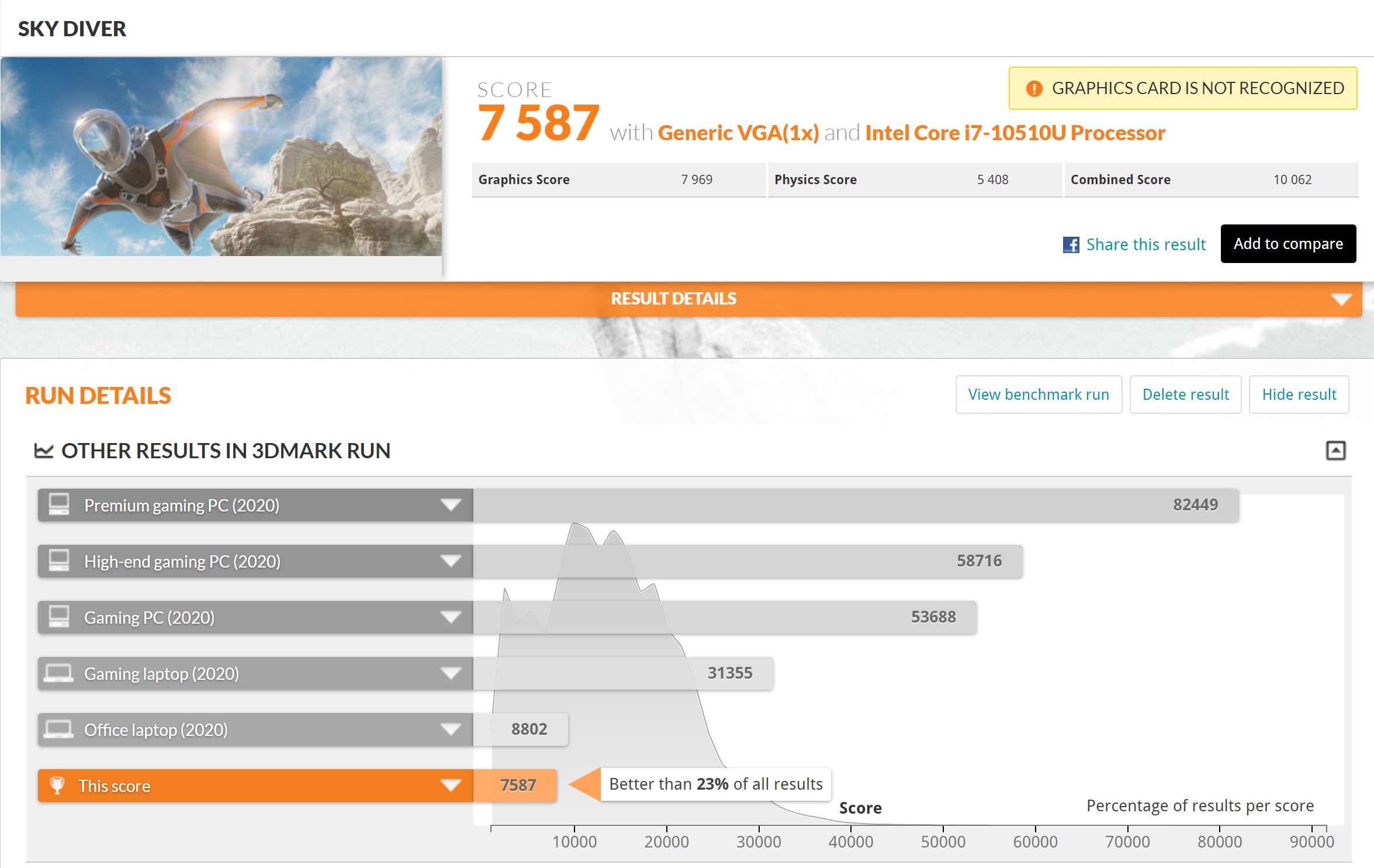Click the Physics Score value 5 408

[992, 179]
